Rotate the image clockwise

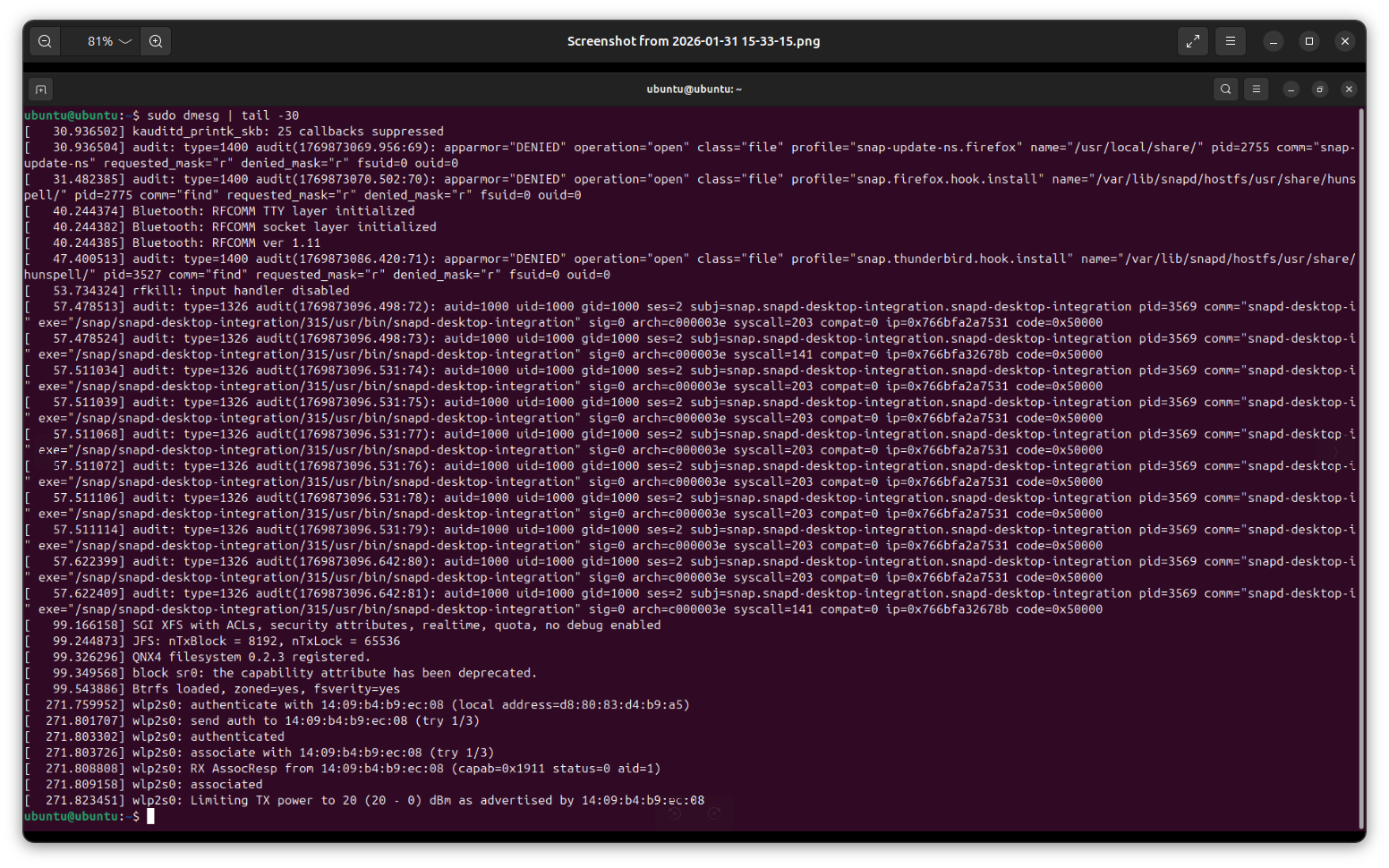[x=714, y=813]
